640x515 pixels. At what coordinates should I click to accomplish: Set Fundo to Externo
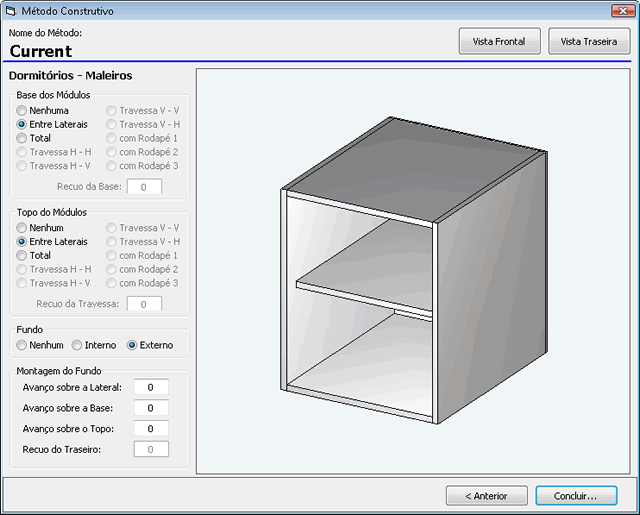(x=150, y=345)
